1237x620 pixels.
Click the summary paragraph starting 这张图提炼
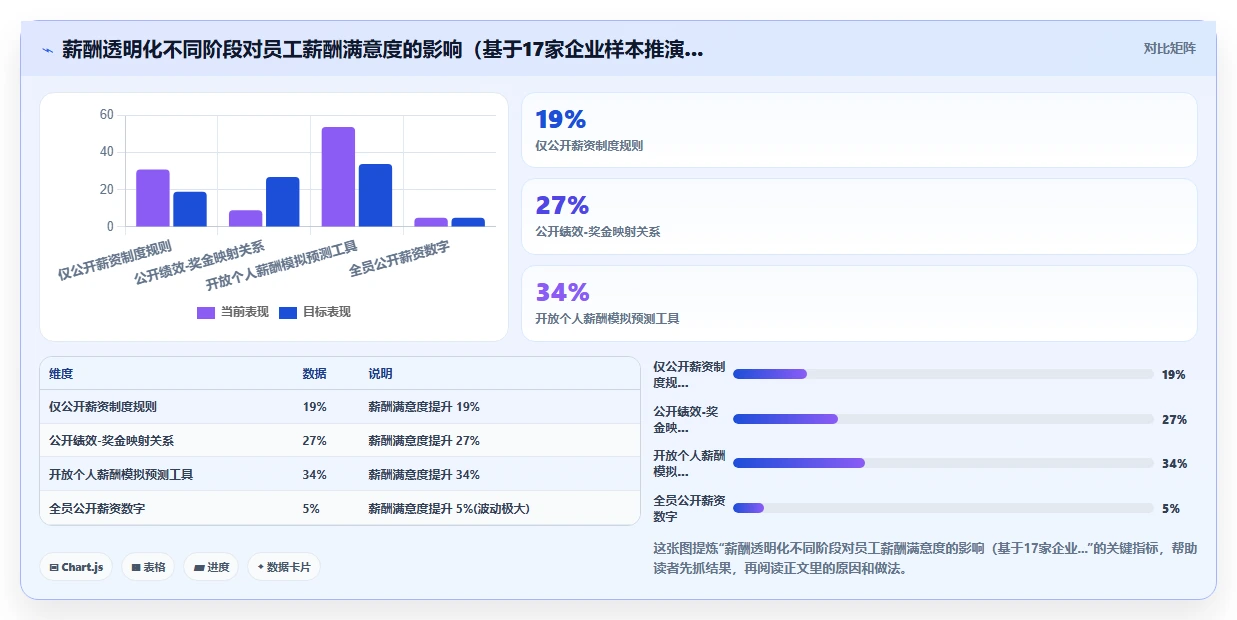[x=924, y=558]
